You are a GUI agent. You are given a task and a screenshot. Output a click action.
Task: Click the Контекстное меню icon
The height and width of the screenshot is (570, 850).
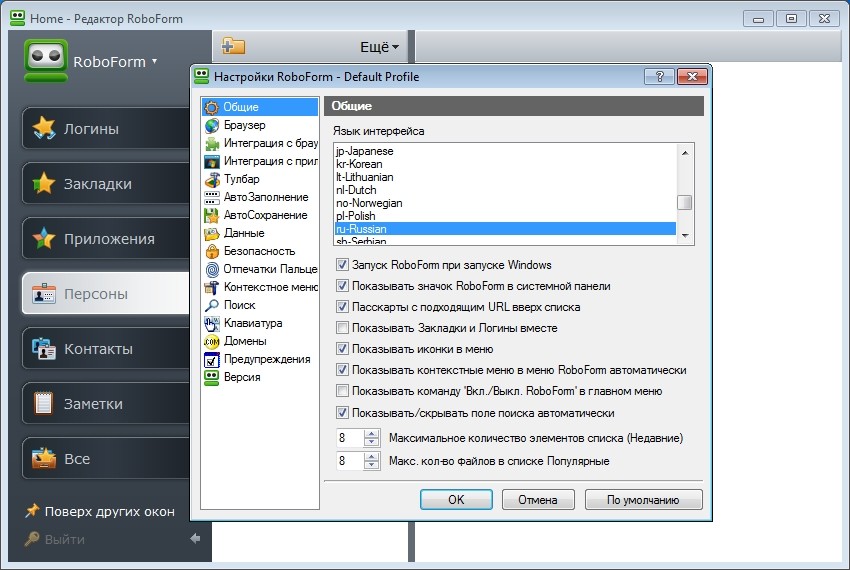coord(211,287)
